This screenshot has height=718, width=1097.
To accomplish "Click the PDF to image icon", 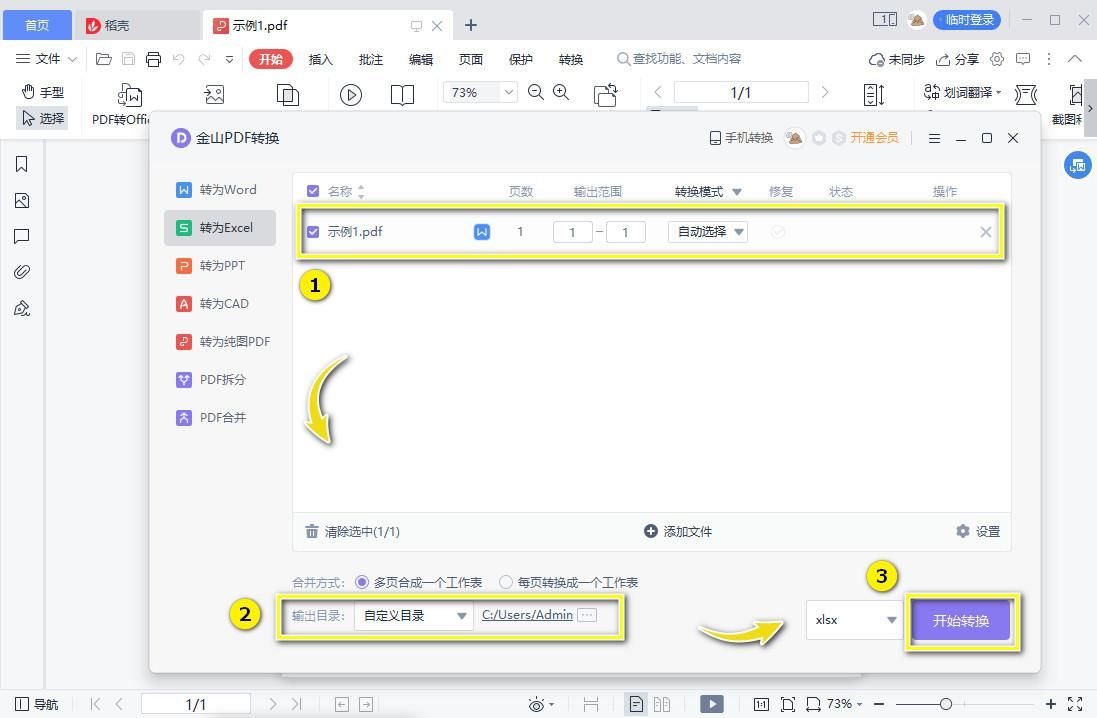I will coord(214,94).
